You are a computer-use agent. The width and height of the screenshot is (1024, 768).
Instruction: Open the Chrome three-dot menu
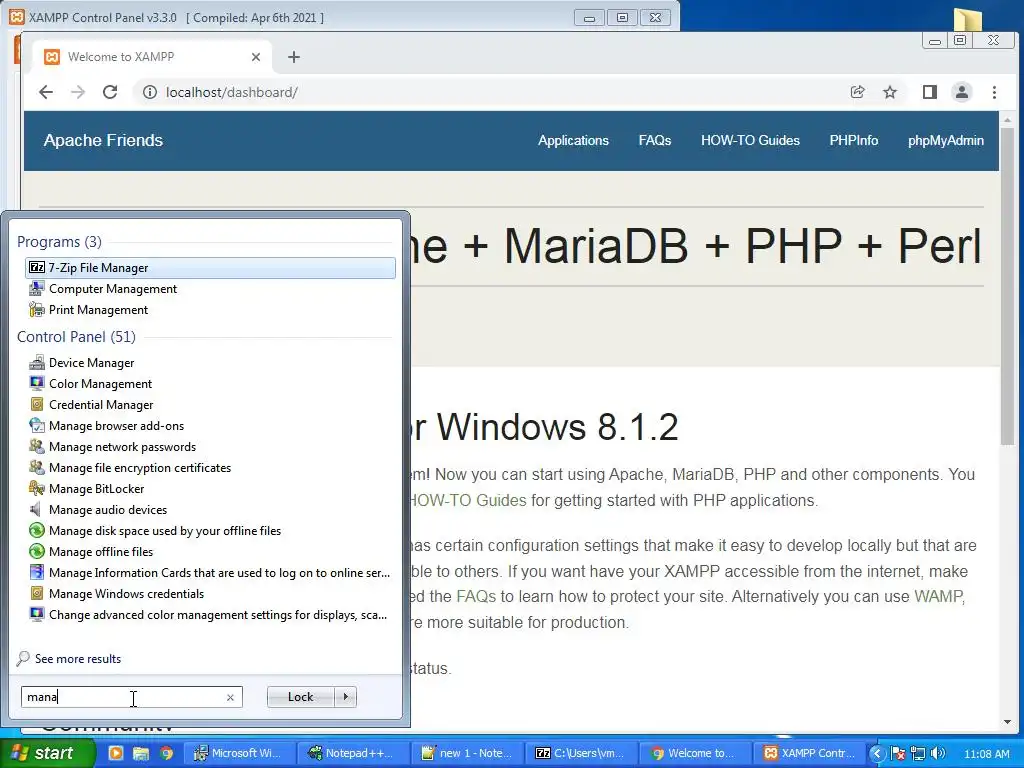coord(994,92)
